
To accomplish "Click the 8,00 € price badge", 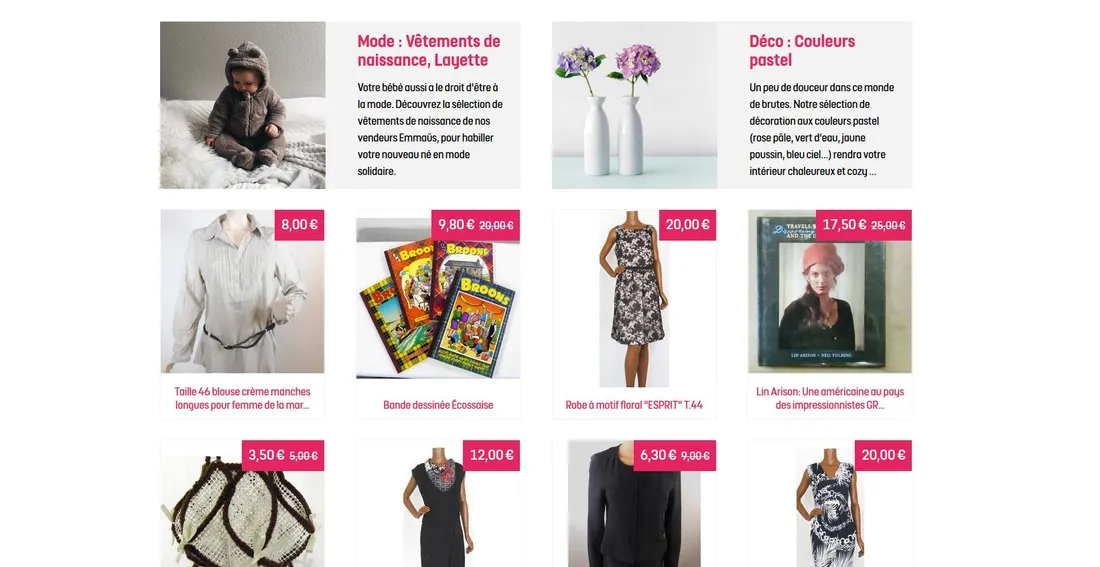I will 300,225.
